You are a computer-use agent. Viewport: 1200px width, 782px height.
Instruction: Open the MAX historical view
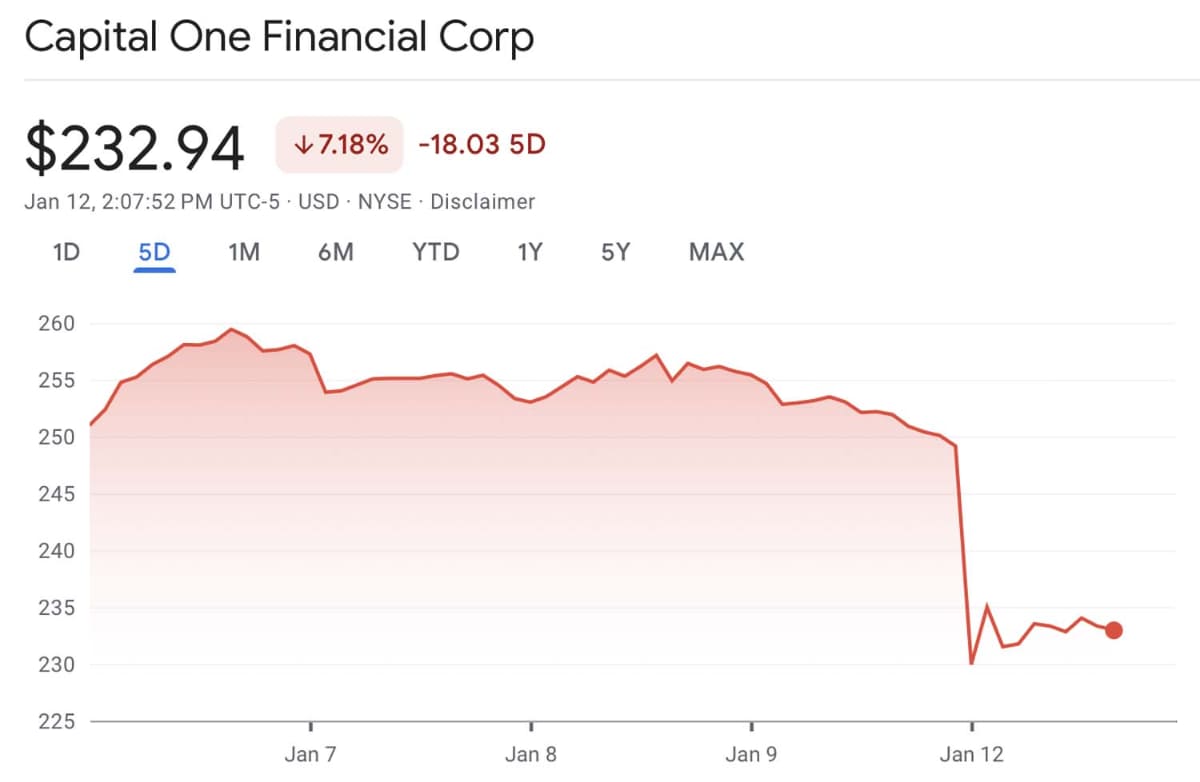[715, 252]
